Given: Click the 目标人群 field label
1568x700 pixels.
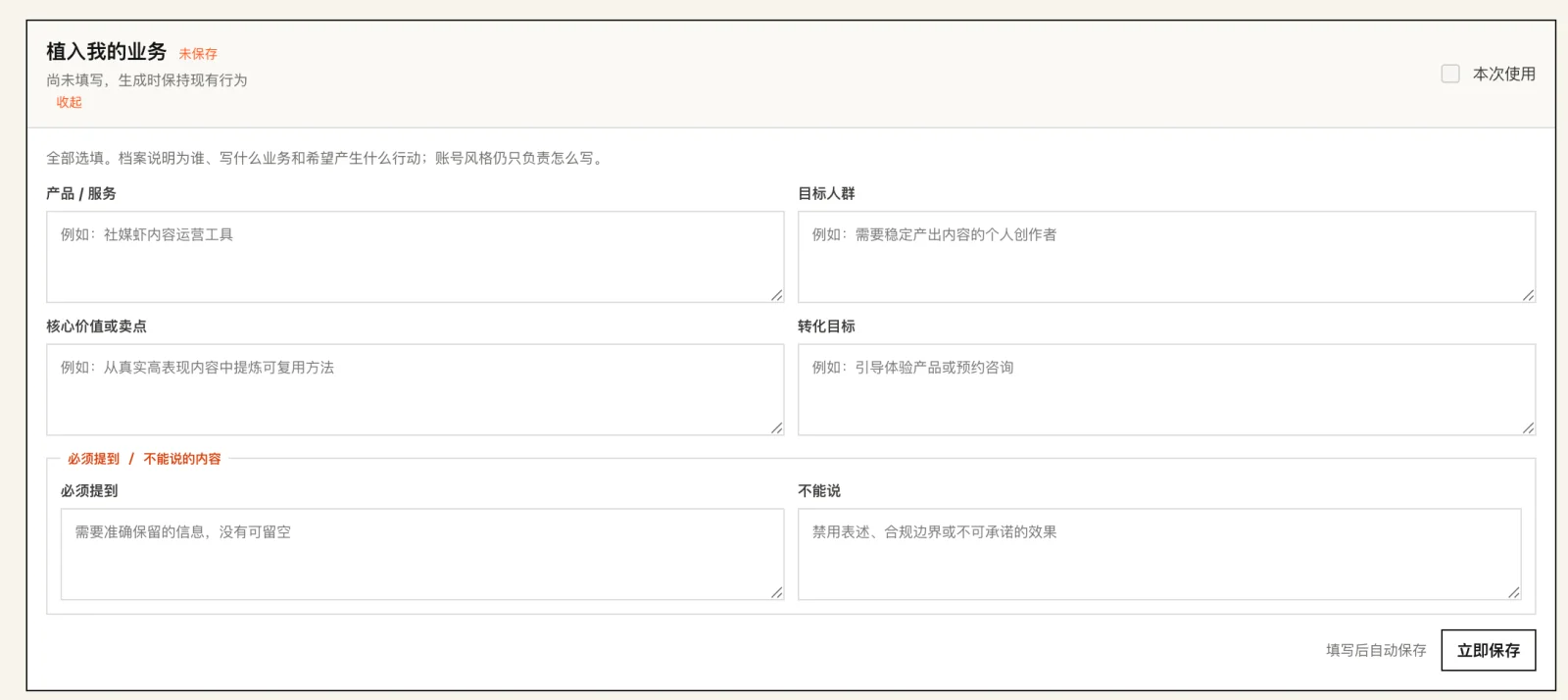Looking at the screenshot, I should (826, 193).
